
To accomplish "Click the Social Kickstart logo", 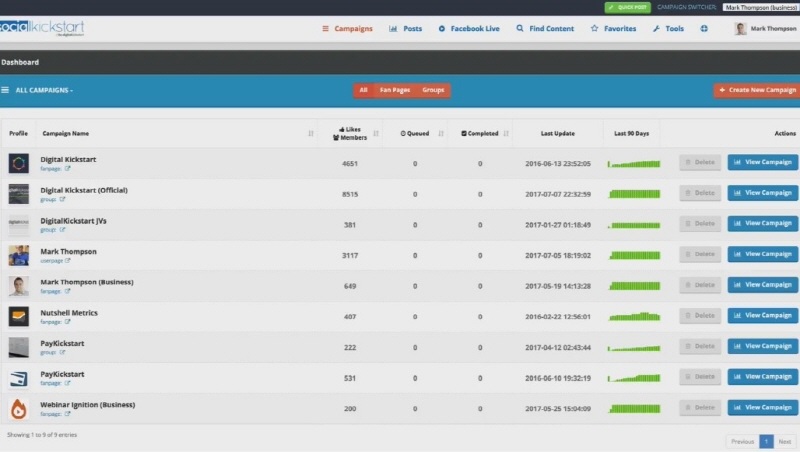I will click(x=42, y=28).
